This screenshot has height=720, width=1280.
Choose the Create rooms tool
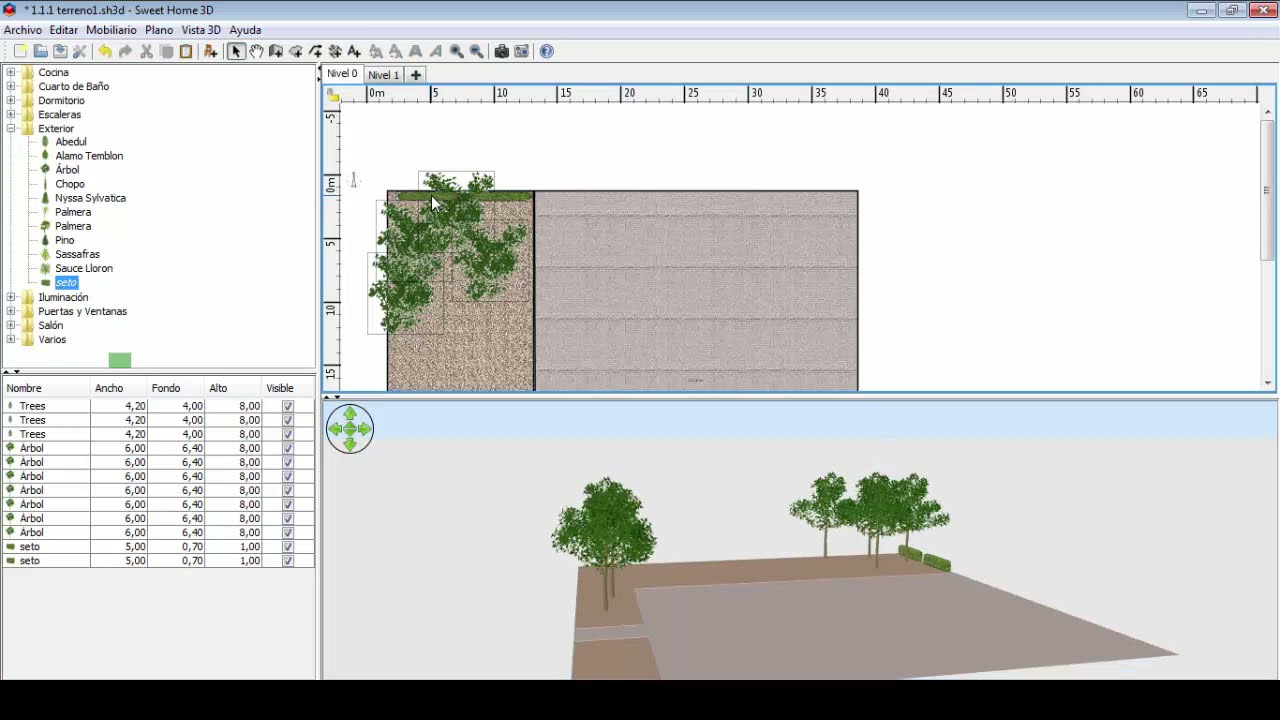(x=296, y=51)
